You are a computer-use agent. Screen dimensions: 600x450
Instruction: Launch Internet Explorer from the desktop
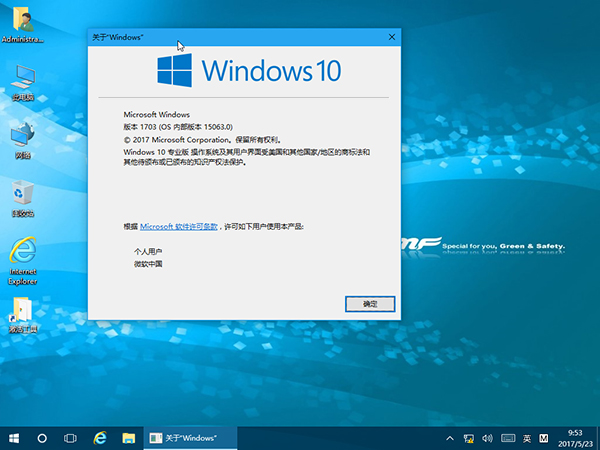[23, 261]
